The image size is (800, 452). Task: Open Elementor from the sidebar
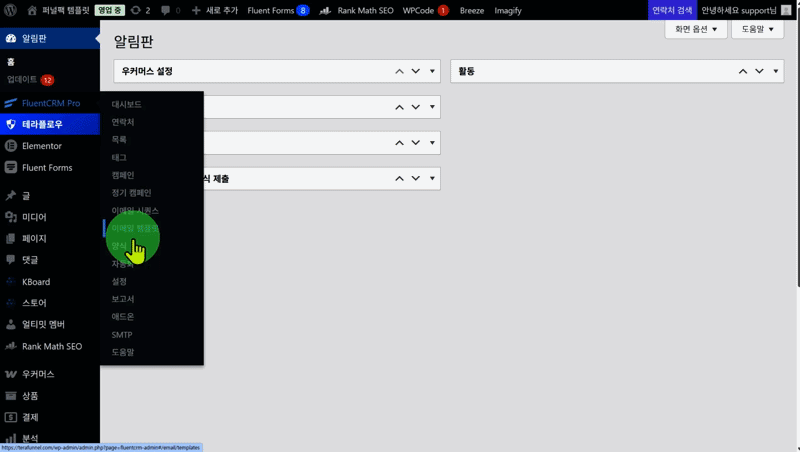coord(41,146)
